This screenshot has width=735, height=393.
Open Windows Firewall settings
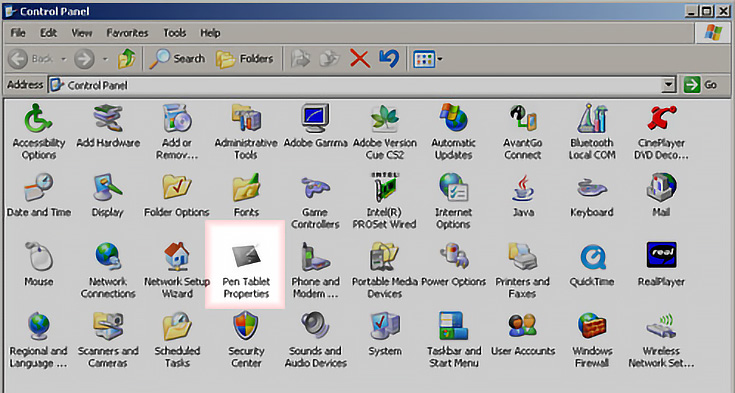pos(592,340)
